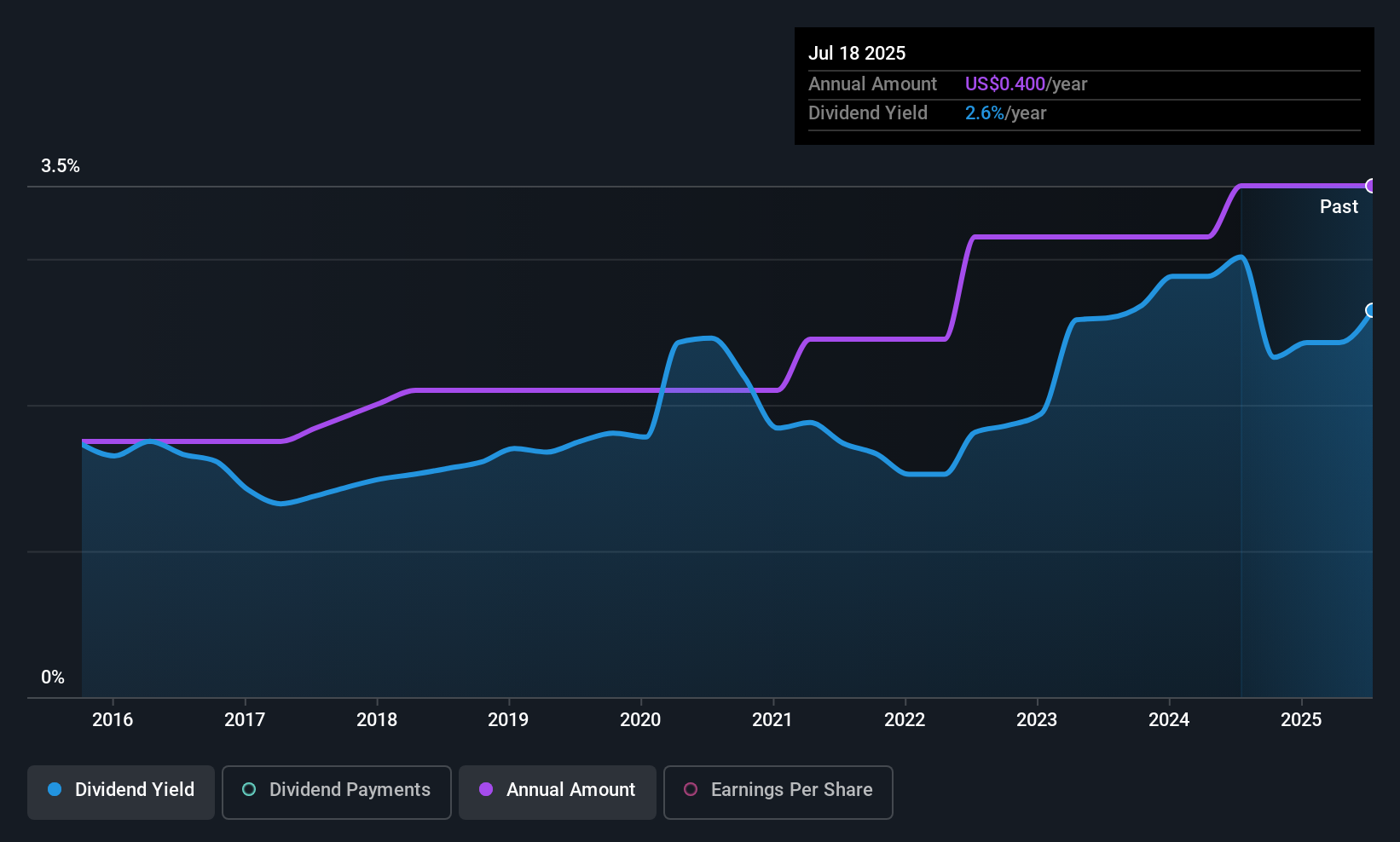
Task: Click the teal ring beside Dividend Payments
Action: tap(249, 790)
